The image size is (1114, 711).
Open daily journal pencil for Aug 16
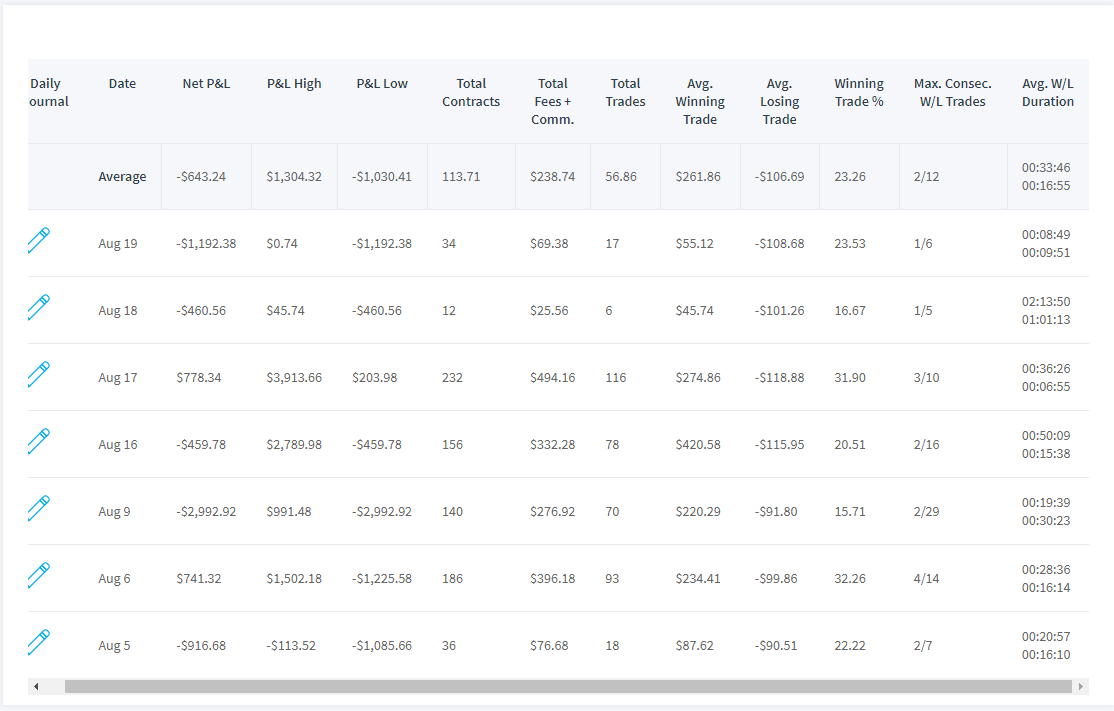(39, 441)
